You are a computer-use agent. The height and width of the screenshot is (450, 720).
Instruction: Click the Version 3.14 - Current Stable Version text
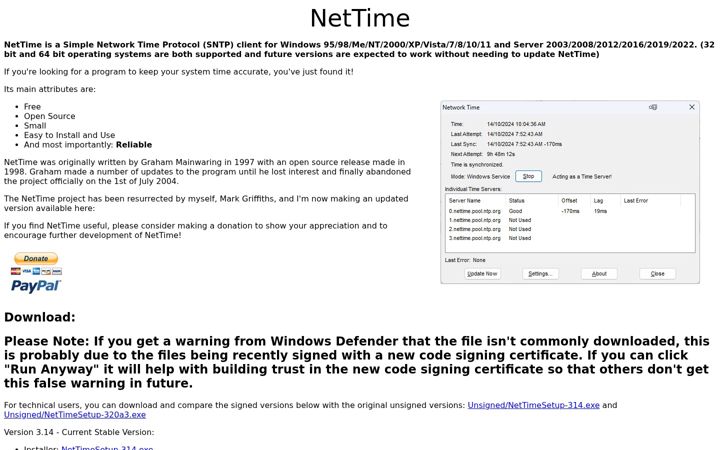click(x=79, y=432)
